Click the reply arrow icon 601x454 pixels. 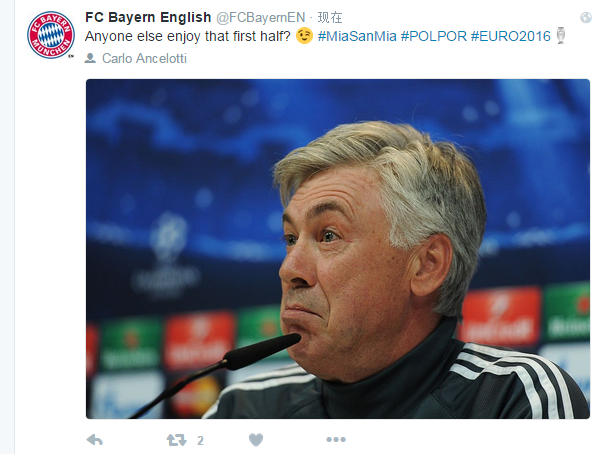click(95, 440)
